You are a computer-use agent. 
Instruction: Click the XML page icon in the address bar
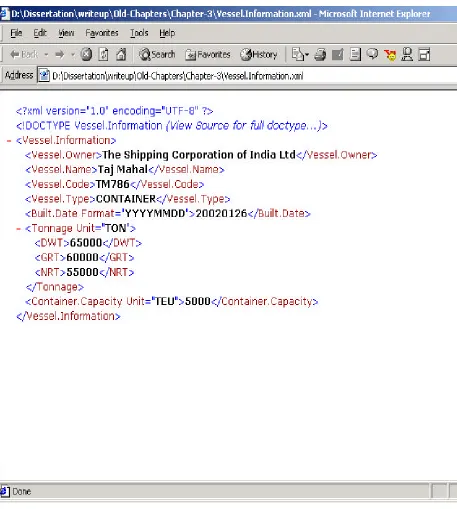[x=44, y=76]
